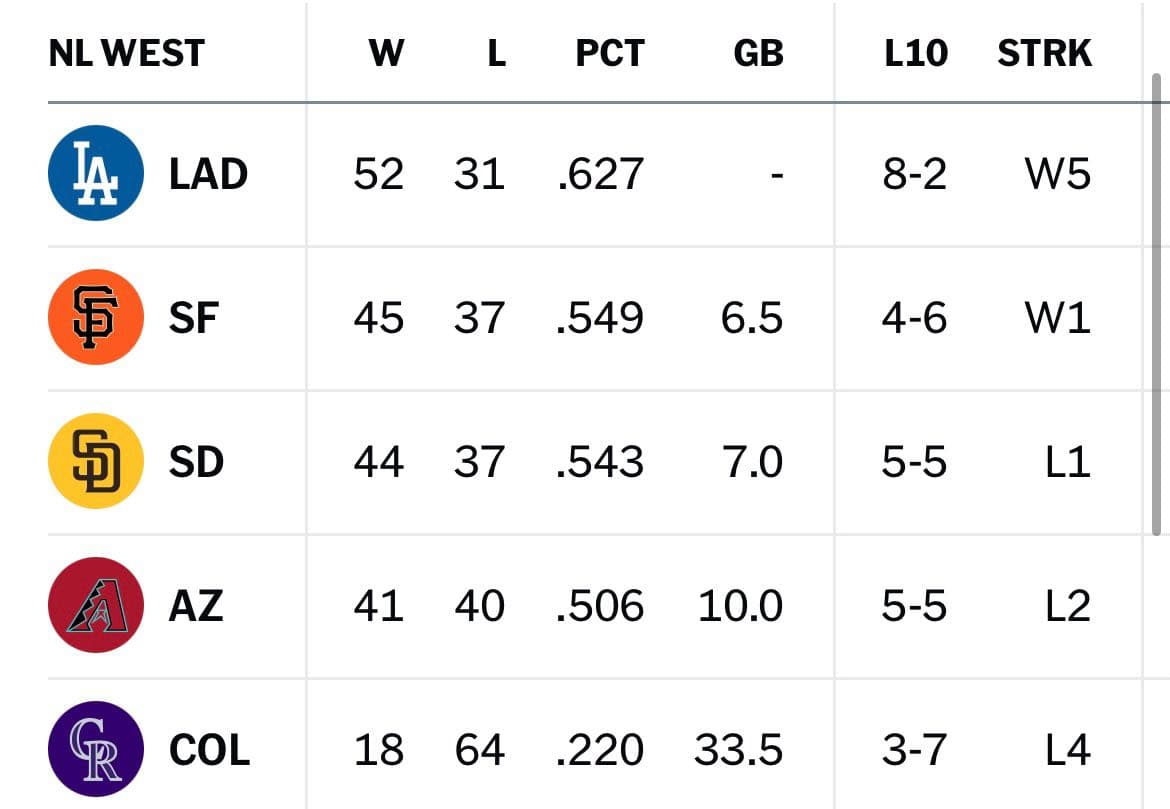Sort by the L column header
The image size is (1170, 809).
point(496,53)
